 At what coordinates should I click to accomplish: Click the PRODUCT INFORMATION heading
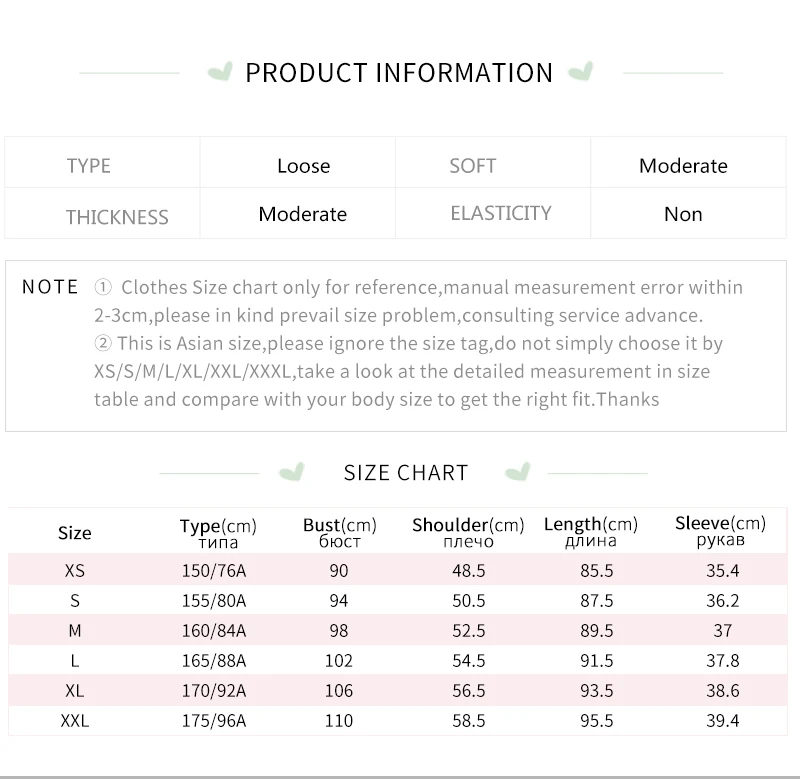tap(399, 73)
